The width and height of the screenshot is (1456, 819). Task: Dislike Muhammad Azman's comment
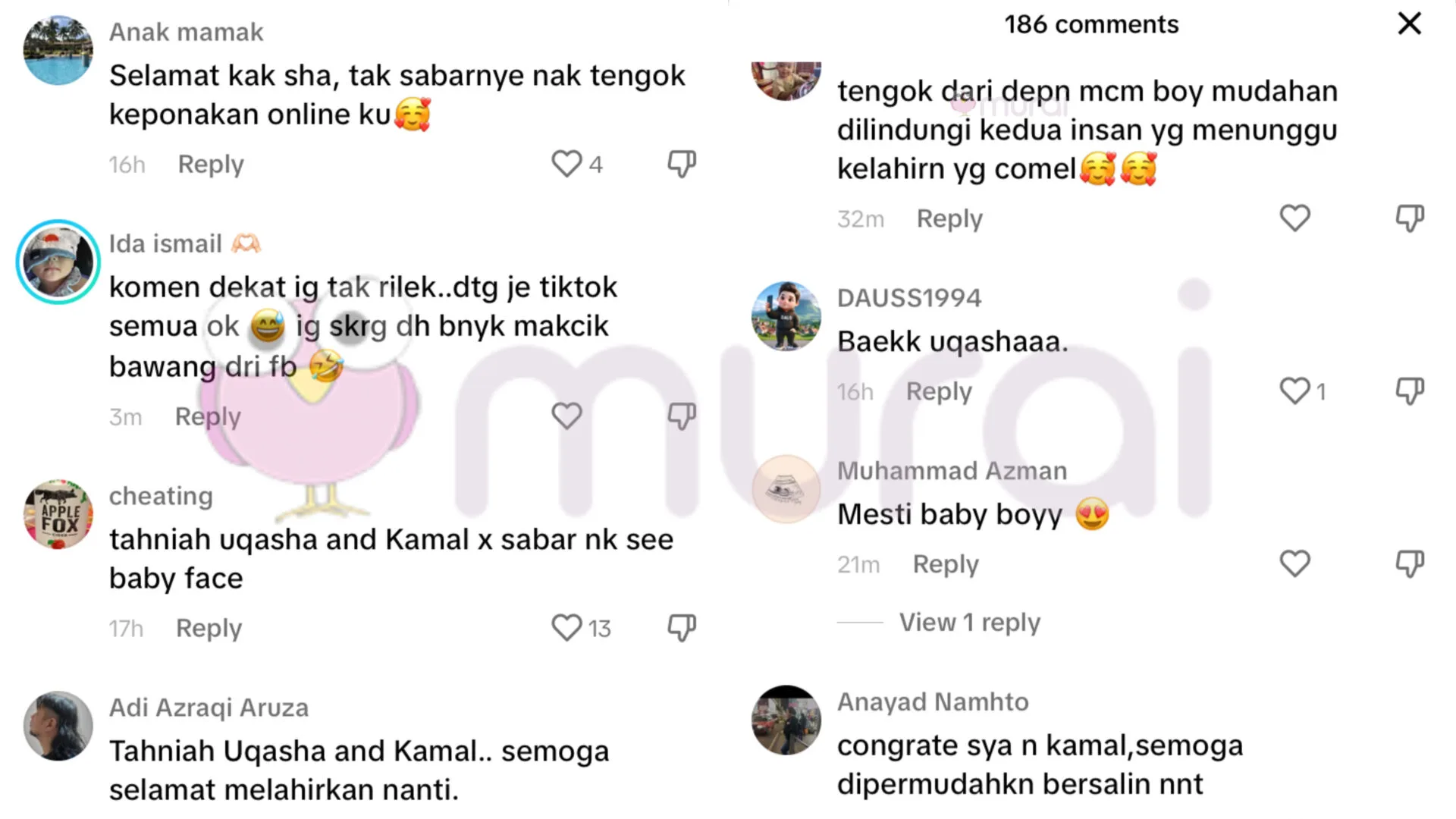tap(1410, 564)
